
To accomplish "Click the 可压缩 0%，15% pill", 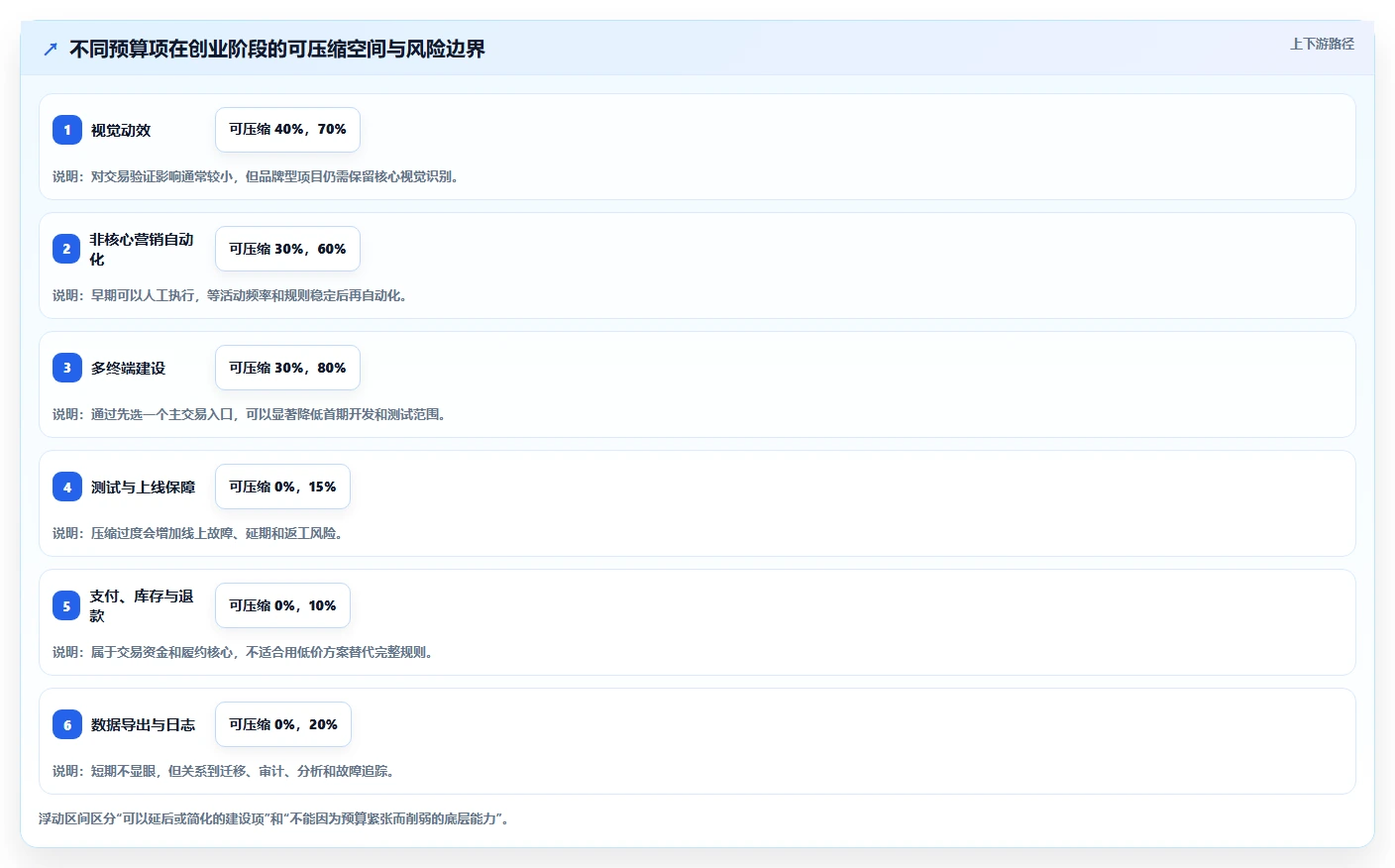I will [x=282, y=487].
